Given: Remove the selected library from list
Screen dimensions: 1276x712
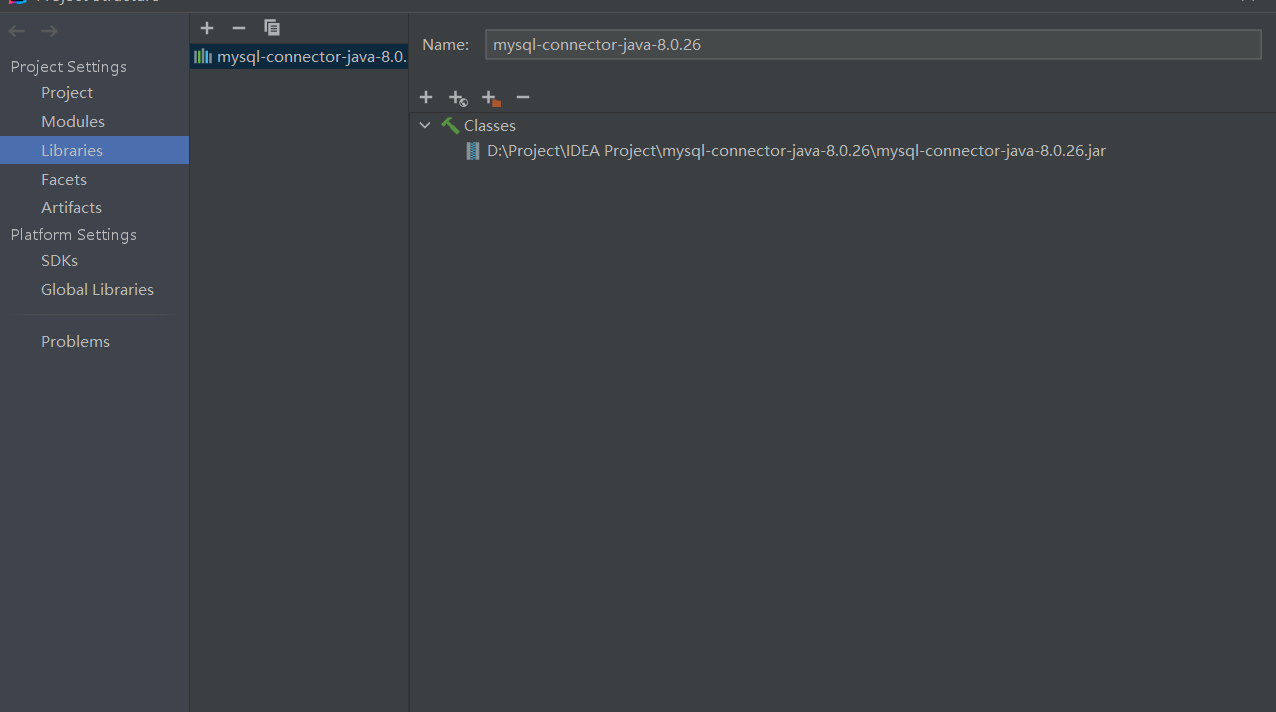Looking at the screenshot, I should tap(238, 28).
